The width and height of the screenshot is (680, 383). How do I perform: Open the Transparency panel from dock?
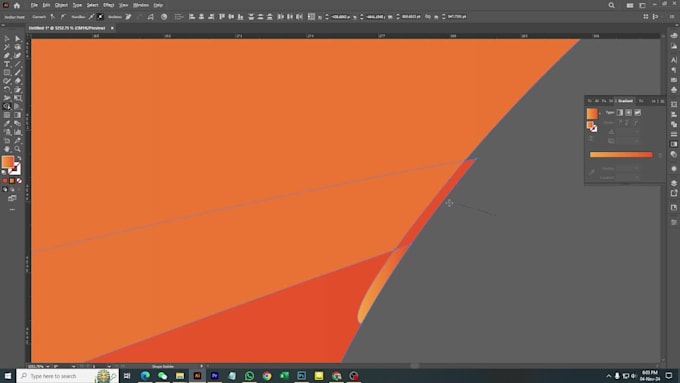[x=673, y=154]
